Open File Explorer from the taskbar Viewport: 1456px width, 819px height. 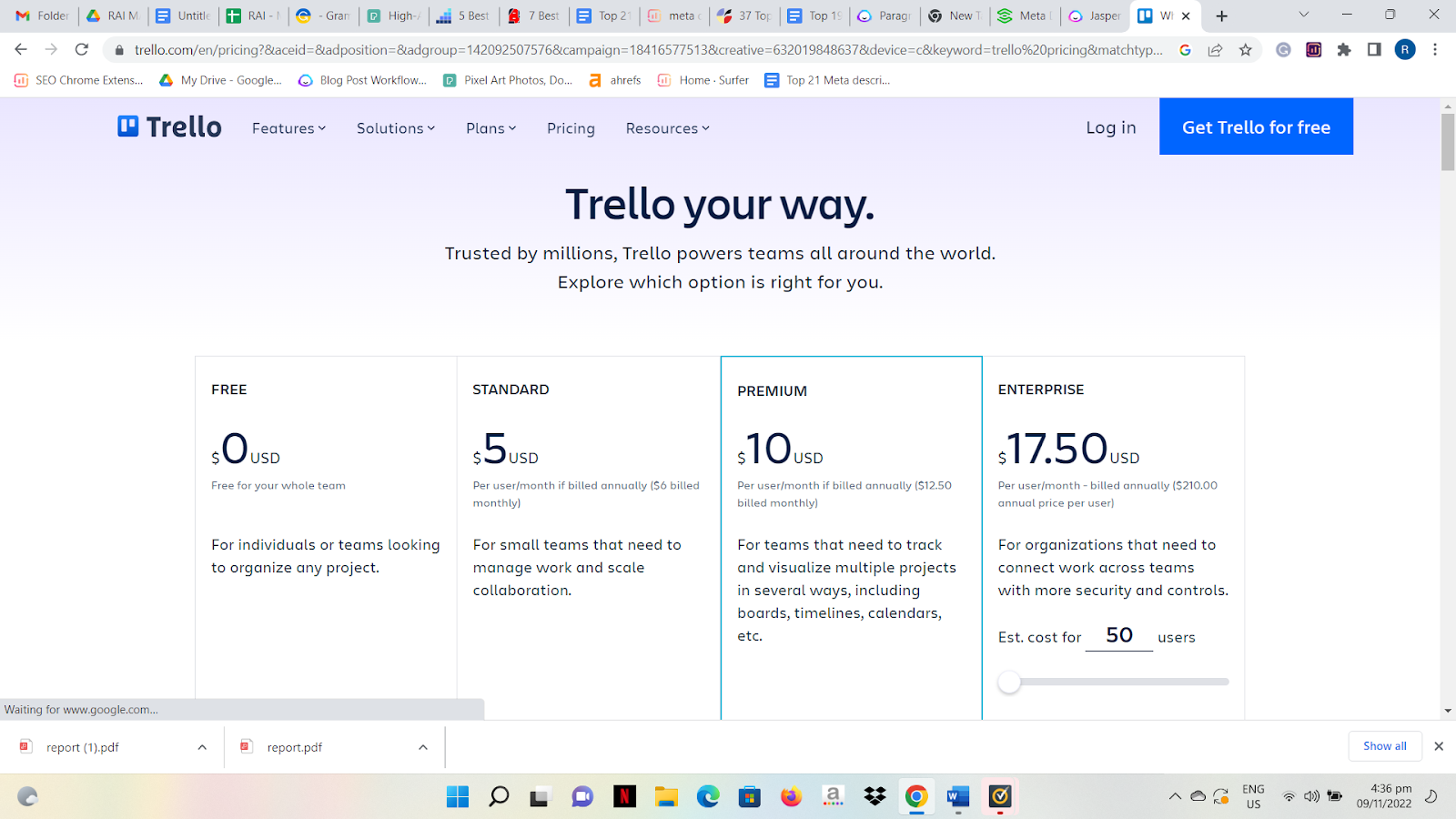[666, 797]
